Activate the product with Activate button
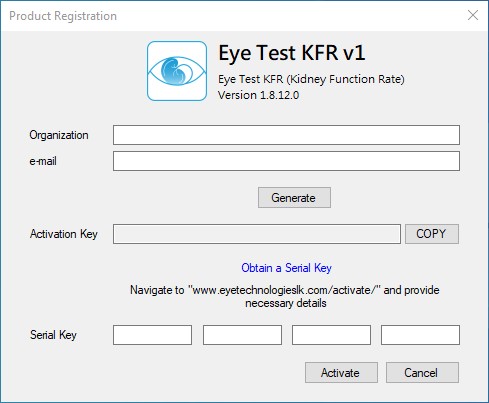This screenshot has width=489, height=403. point(341,373)
